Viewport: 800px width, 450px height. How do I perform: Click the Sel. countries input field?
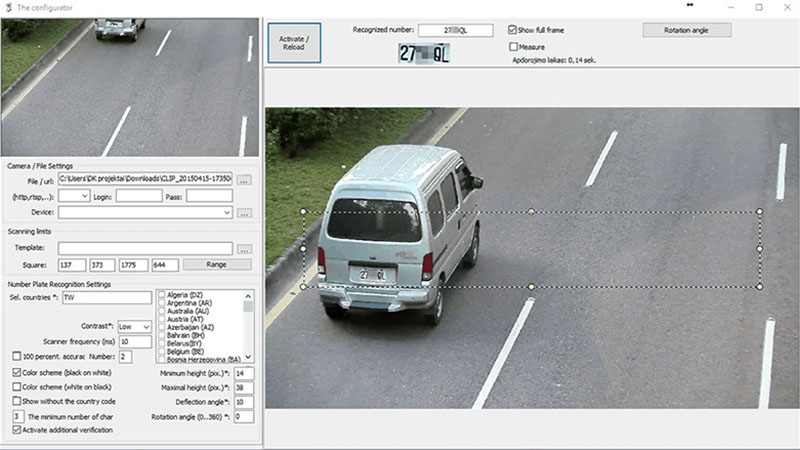click(x=105, y=298)
